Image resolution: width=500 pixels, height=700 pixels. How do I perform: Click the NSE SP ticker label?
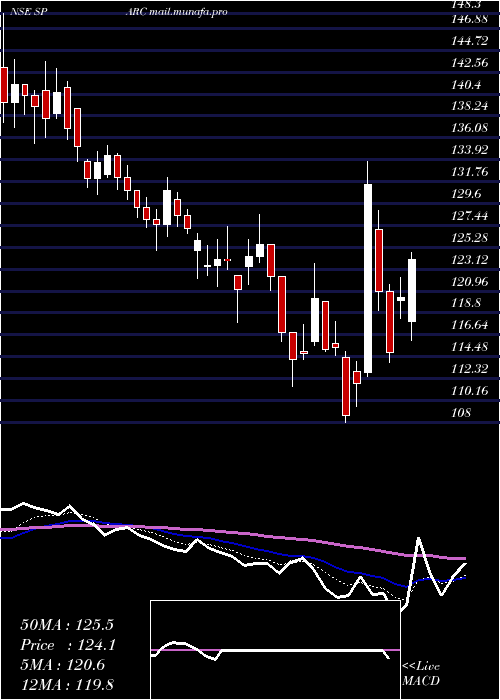pos(28,12)
